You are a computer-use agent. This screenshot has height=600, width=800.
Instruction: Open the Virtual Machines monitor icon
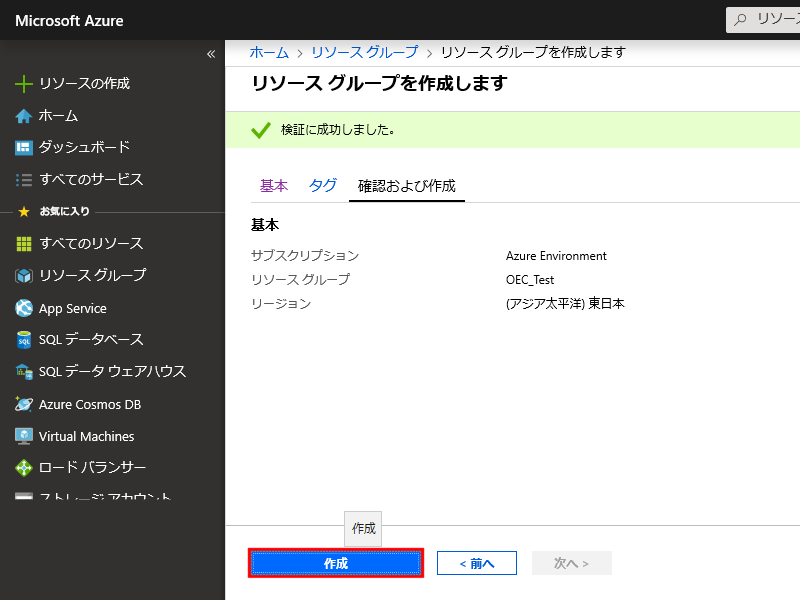point(24,436)
